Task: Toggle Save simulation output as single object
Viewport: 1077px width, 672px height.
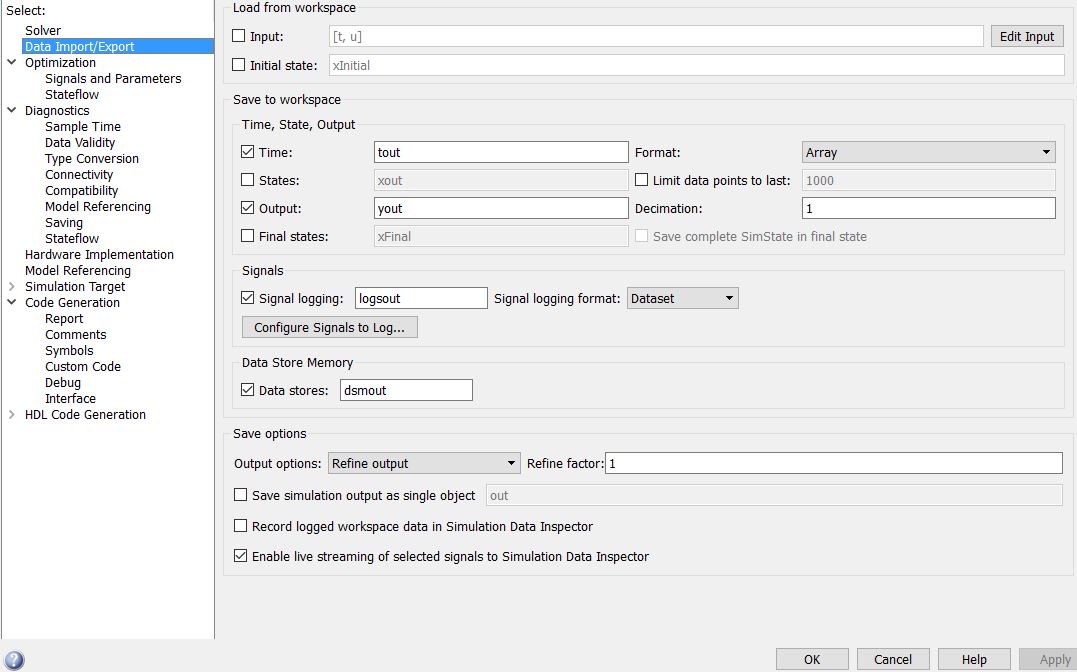Action: click(240, 495)
